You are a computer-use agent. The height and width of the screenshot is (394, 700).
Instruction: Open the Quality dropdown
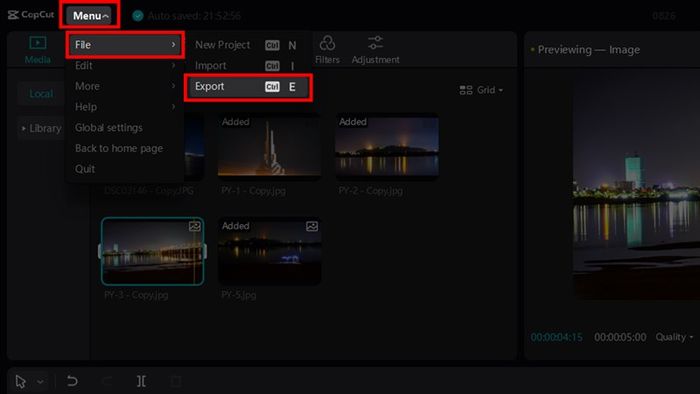click(674, 337)
